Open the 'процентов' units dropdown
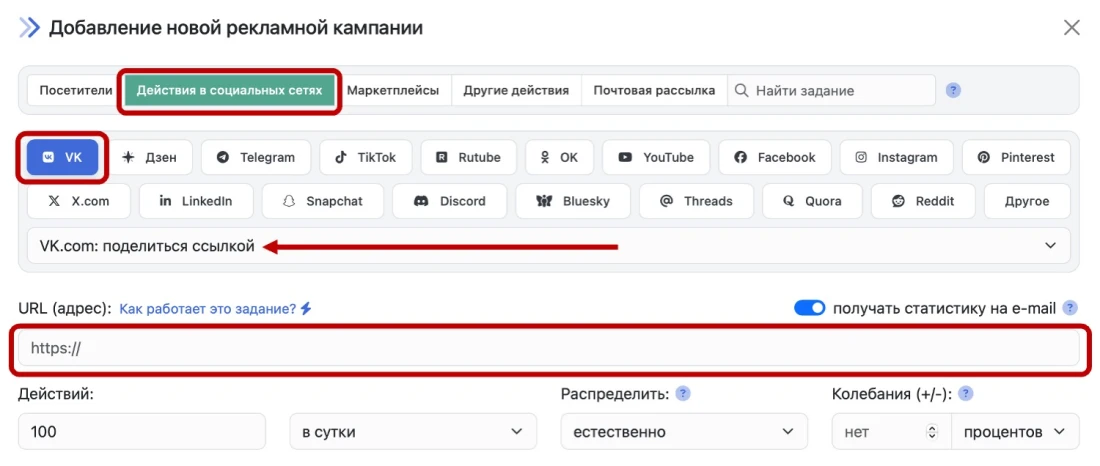The image size is (1100, 466). pos(1015,432)
